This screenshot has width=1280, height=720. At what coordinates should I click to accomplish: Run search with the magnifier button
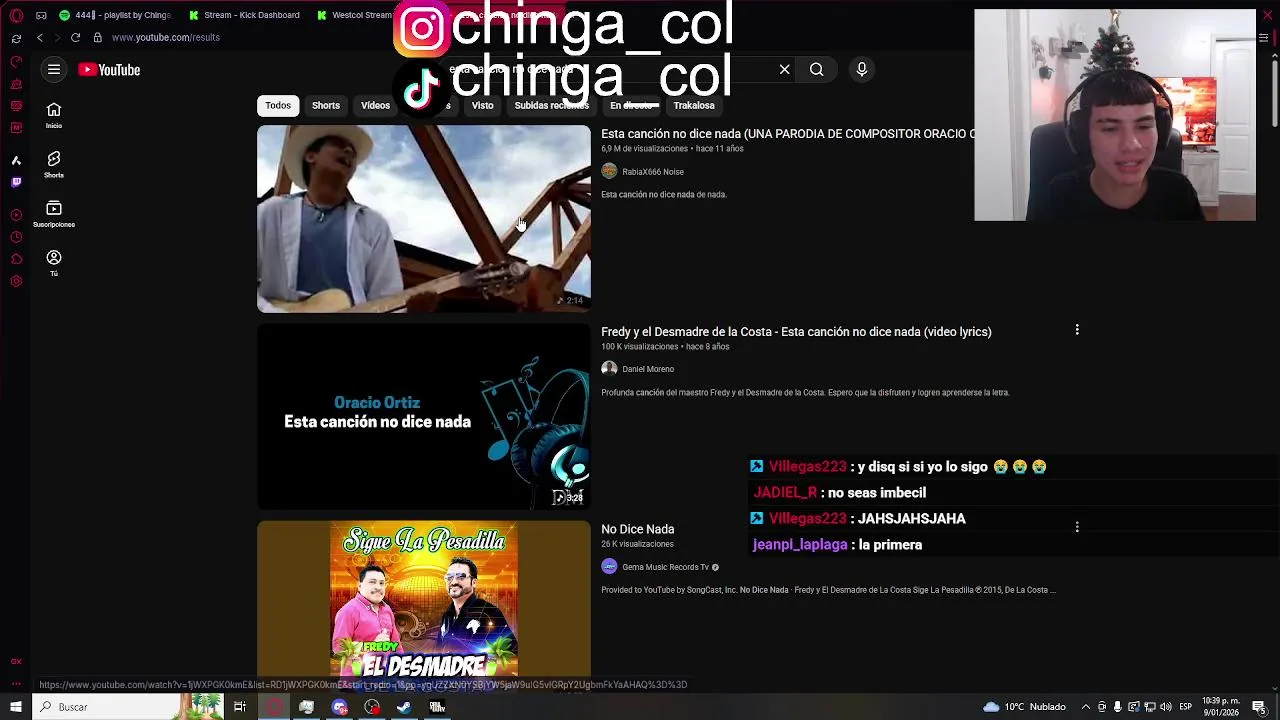[817, 69]
